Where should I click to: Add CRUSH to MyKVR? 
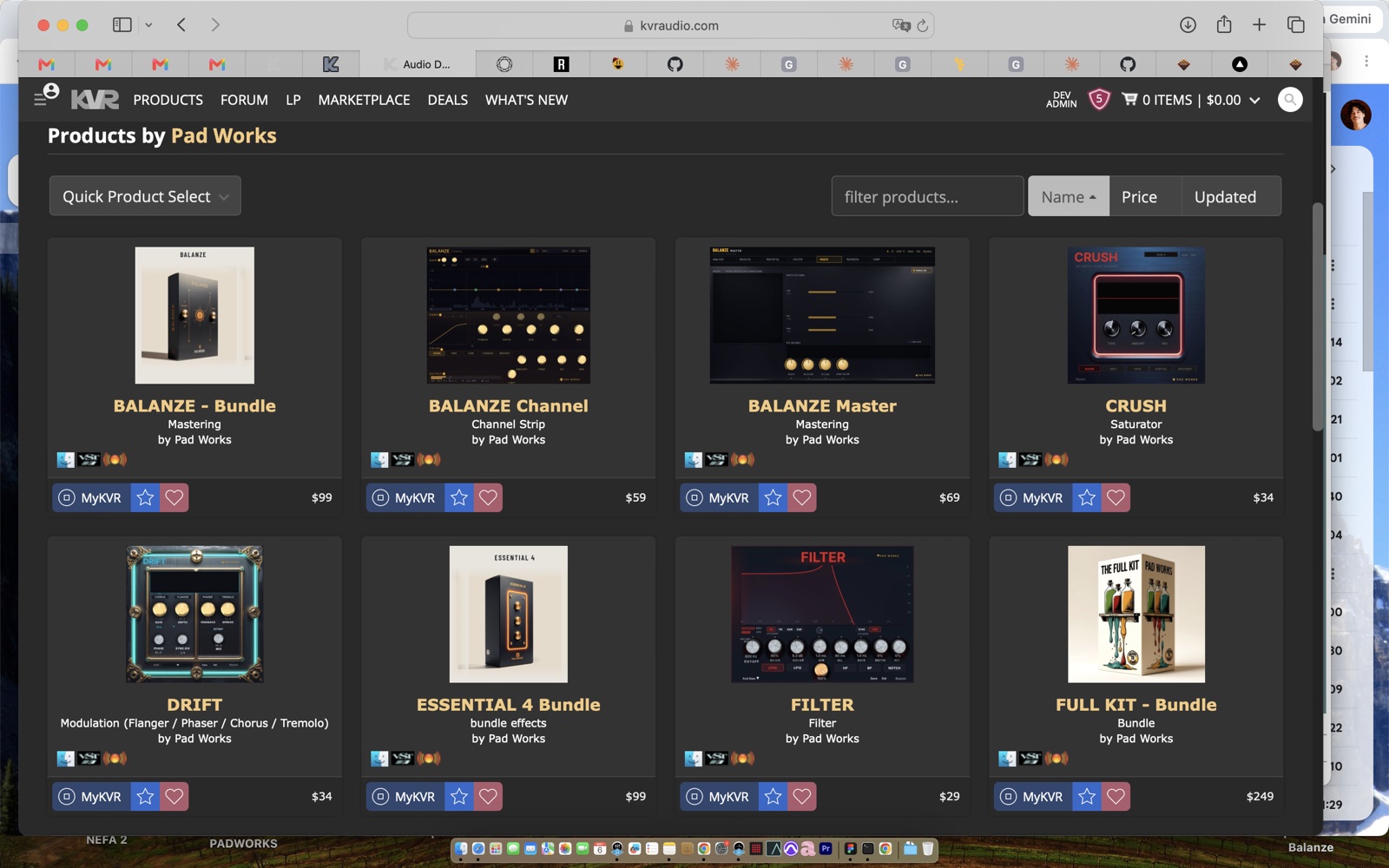pos(1033,497)
